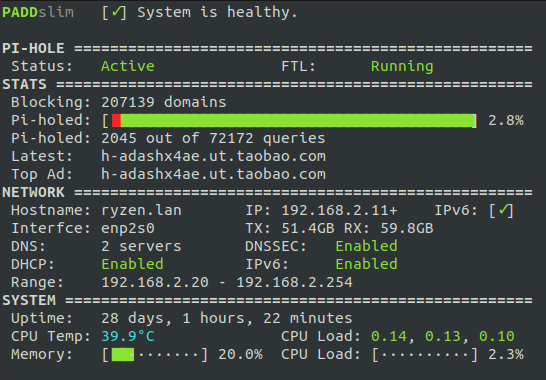Viewport: 546px width, 380px height.
Task: Select hostname 'ryzen.lan'
Action: coord(141,210)
